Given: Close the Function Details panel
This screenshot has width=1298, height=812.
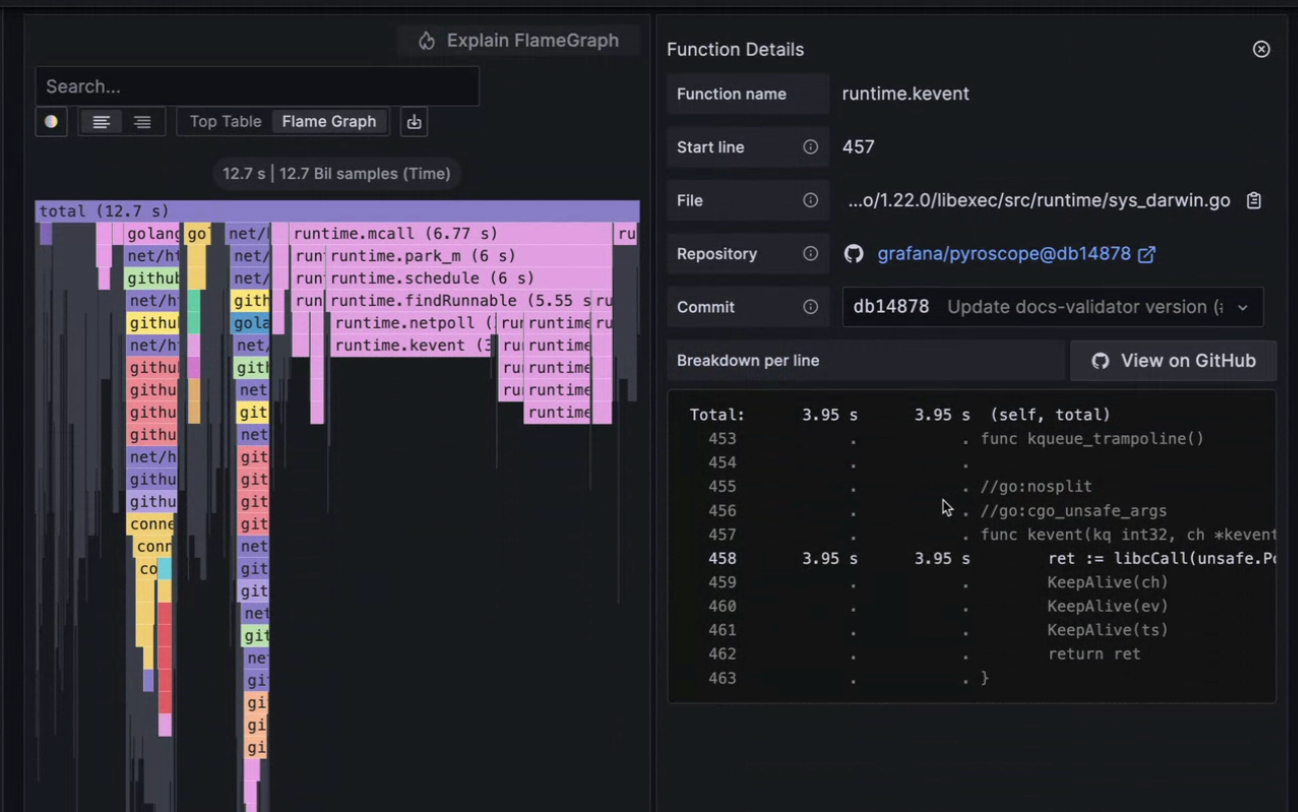Looking at the screenshot, I should (x=1261, y=49).
